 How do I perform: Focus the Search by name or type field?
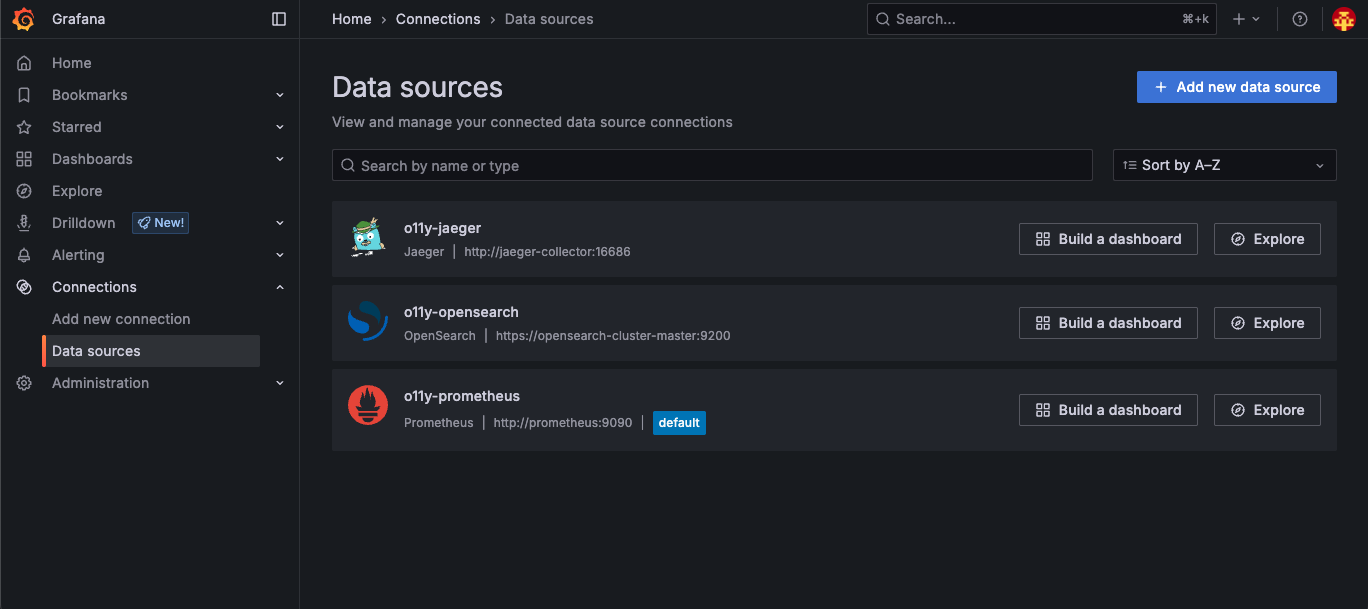[x=712, y=165]
